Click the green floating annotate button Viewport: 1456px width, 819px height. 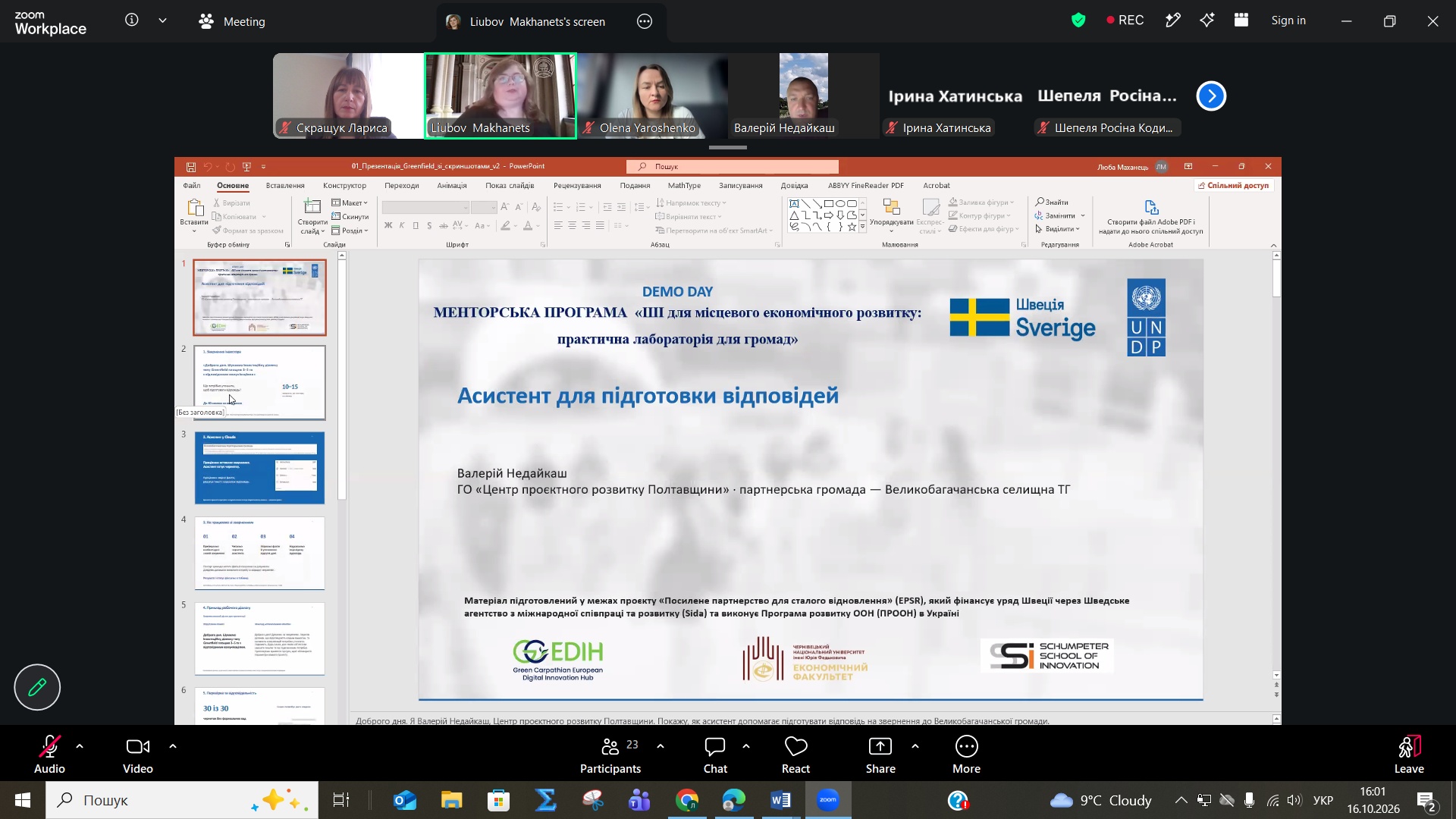coord(37,687)
